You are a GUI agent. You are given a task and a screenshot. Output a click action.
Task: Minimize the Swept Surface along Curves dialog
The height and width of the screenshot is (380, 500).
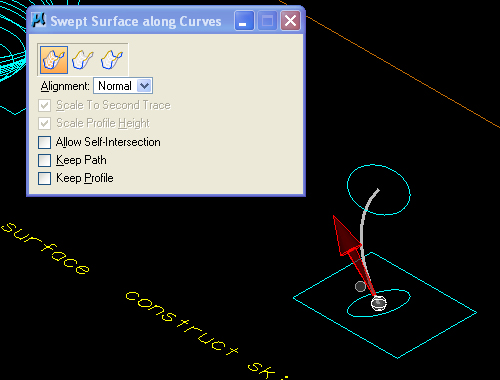point(244,21)
